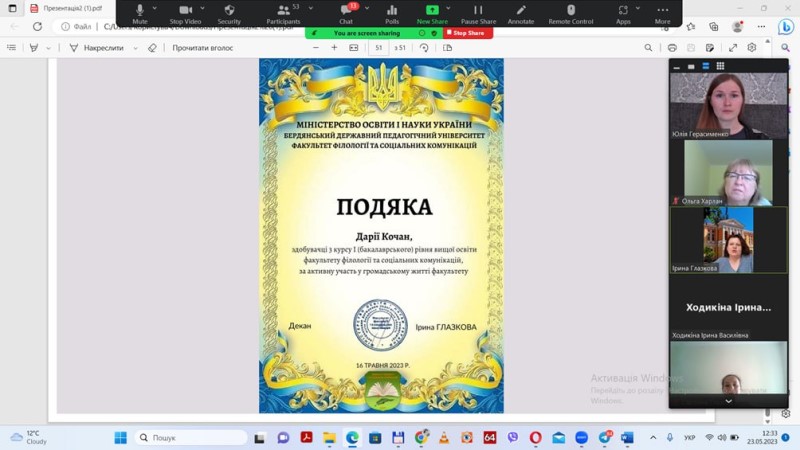Expand the arrow beside Chat
The height and width of the screenshot is (450, 800).
click(x=367, y=9)
